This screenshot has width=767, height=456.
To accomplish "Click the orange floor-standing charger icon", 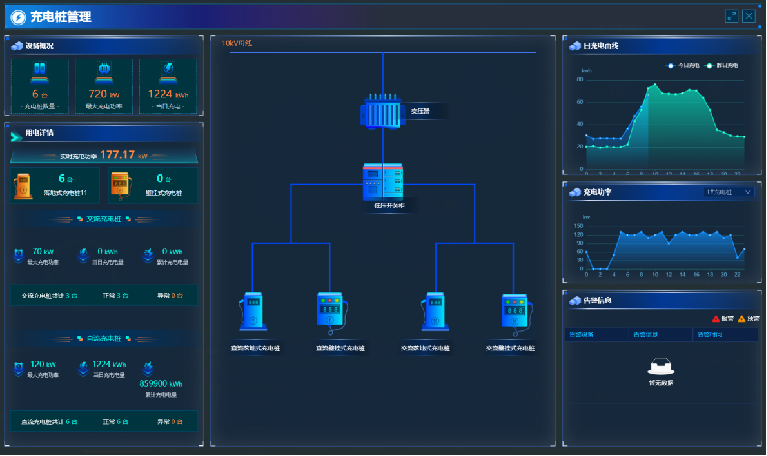I will pyautogui.click(x=22, y=184).
